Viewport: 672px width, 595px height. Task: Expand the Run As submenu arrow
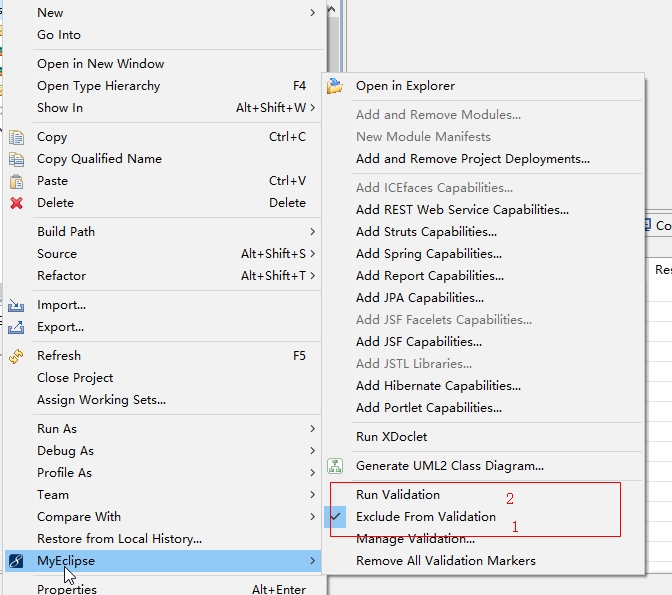point(312,429)
